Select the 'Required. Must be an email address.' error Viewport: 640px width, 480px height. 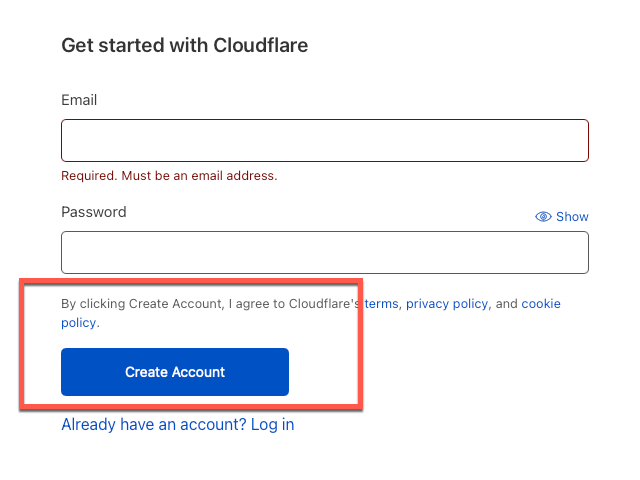click(169, 176)
